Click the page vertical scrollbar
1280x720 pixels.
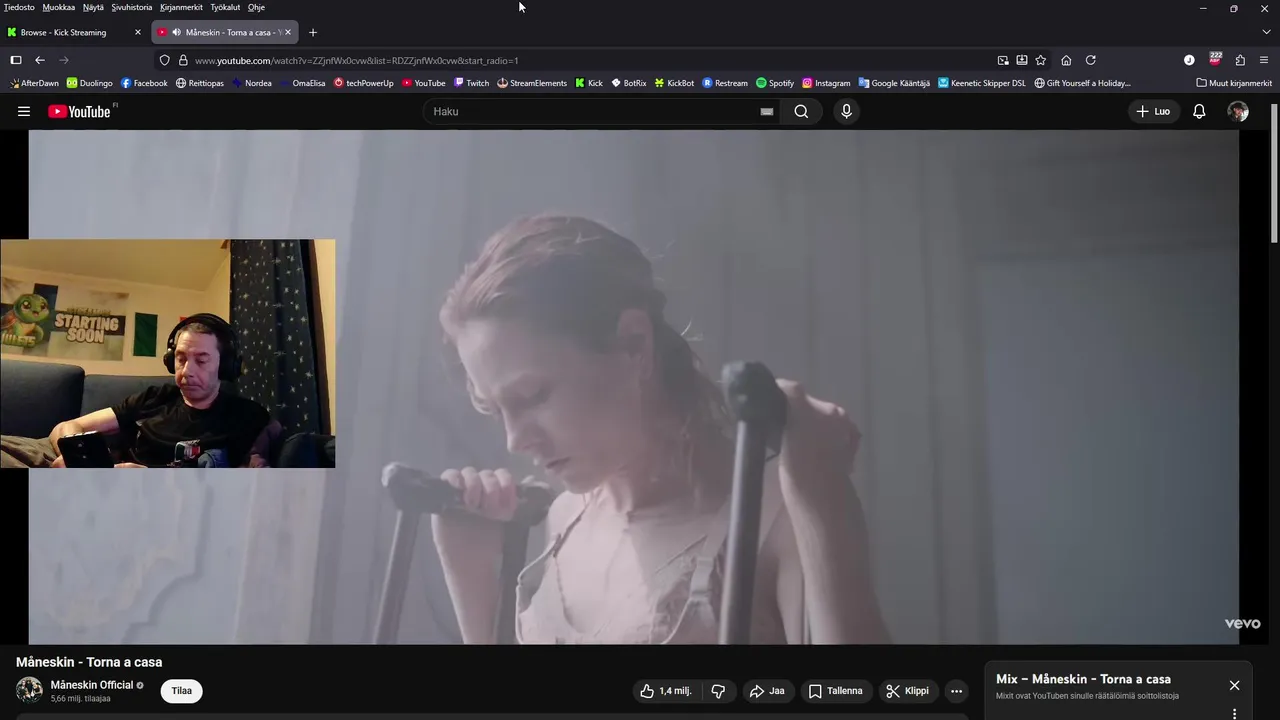pyautogui.click(x=1274, y=172)
